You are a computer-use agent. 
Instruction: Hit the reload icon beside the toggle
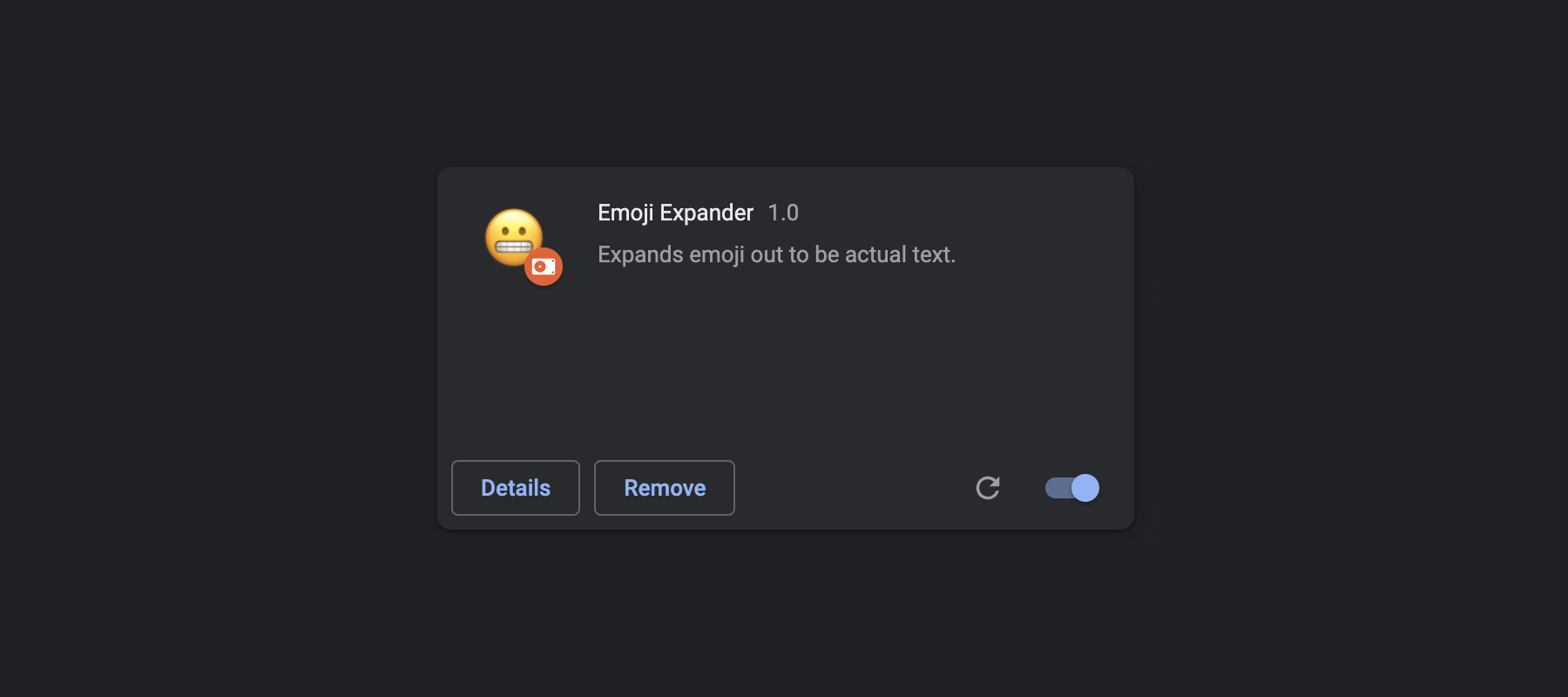(988, 488)
